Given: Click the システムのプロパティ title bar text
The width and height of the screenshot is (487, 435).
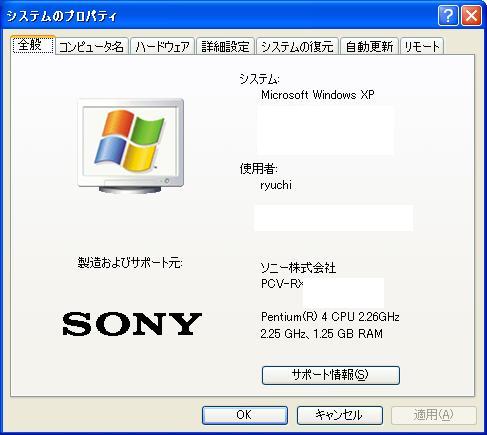Looking at the screenshot, I should coord(62,16).
